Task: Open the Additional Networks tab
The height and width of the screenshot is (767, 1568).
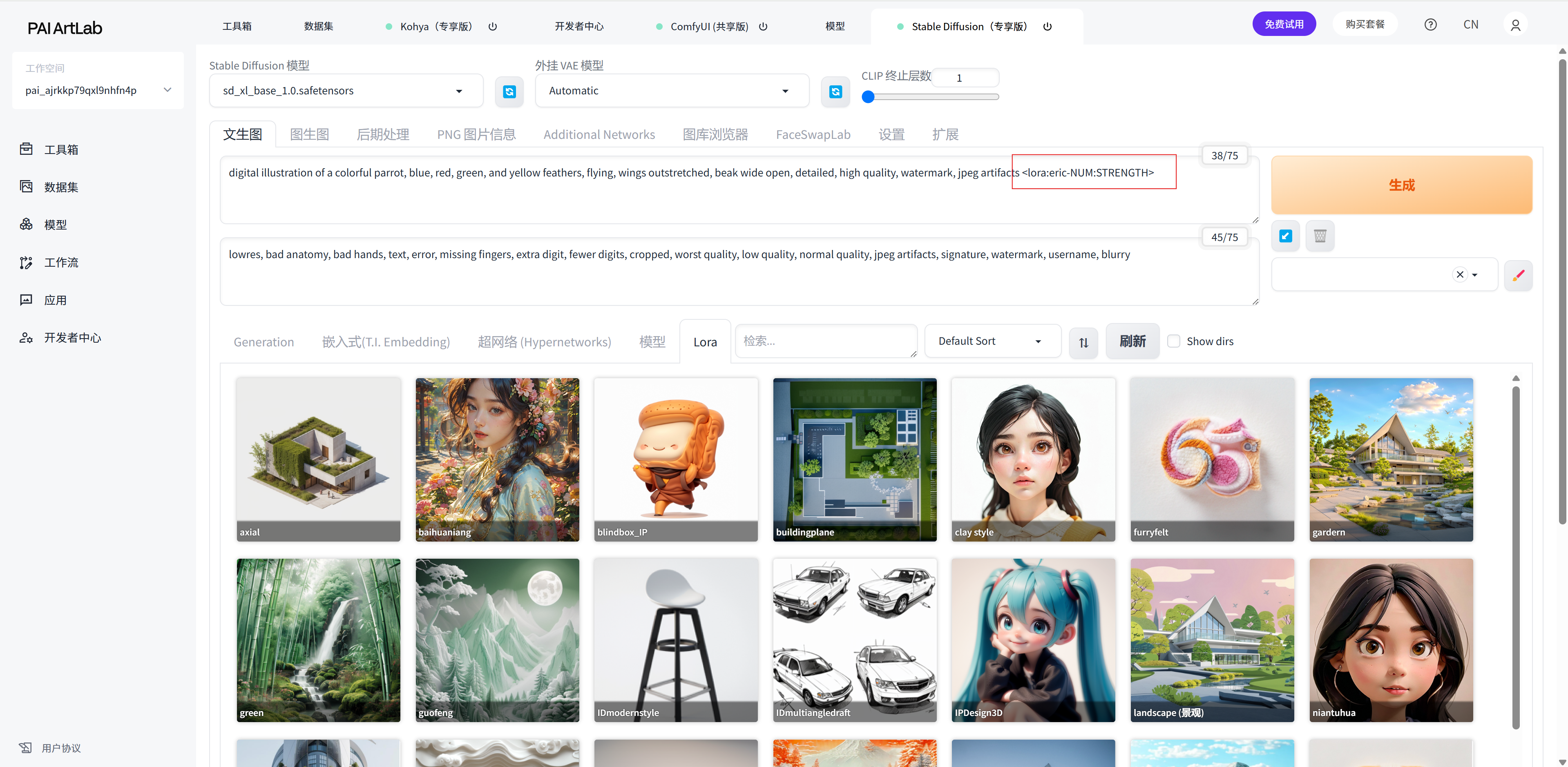Action: point(599,134)
